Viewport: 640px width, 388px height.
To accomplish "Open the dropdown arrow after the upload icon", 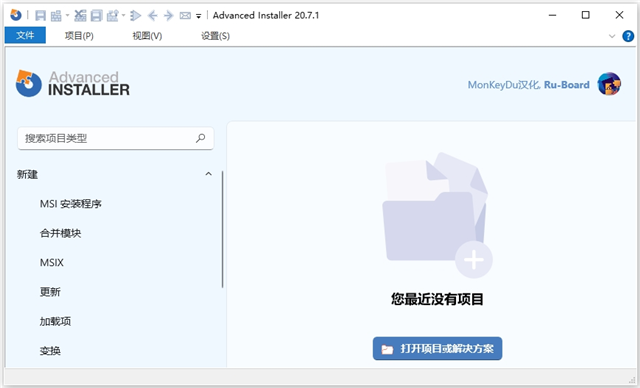I will click(x=123, y=16).
